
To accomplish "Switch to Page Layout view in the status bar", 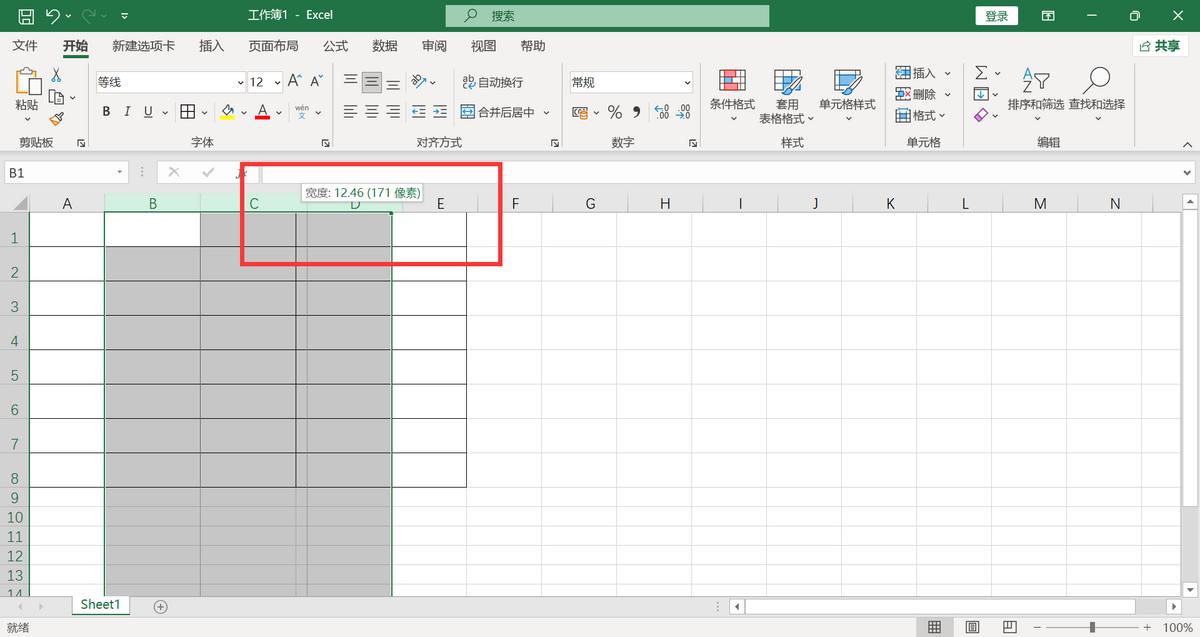I will click(971, 627).
